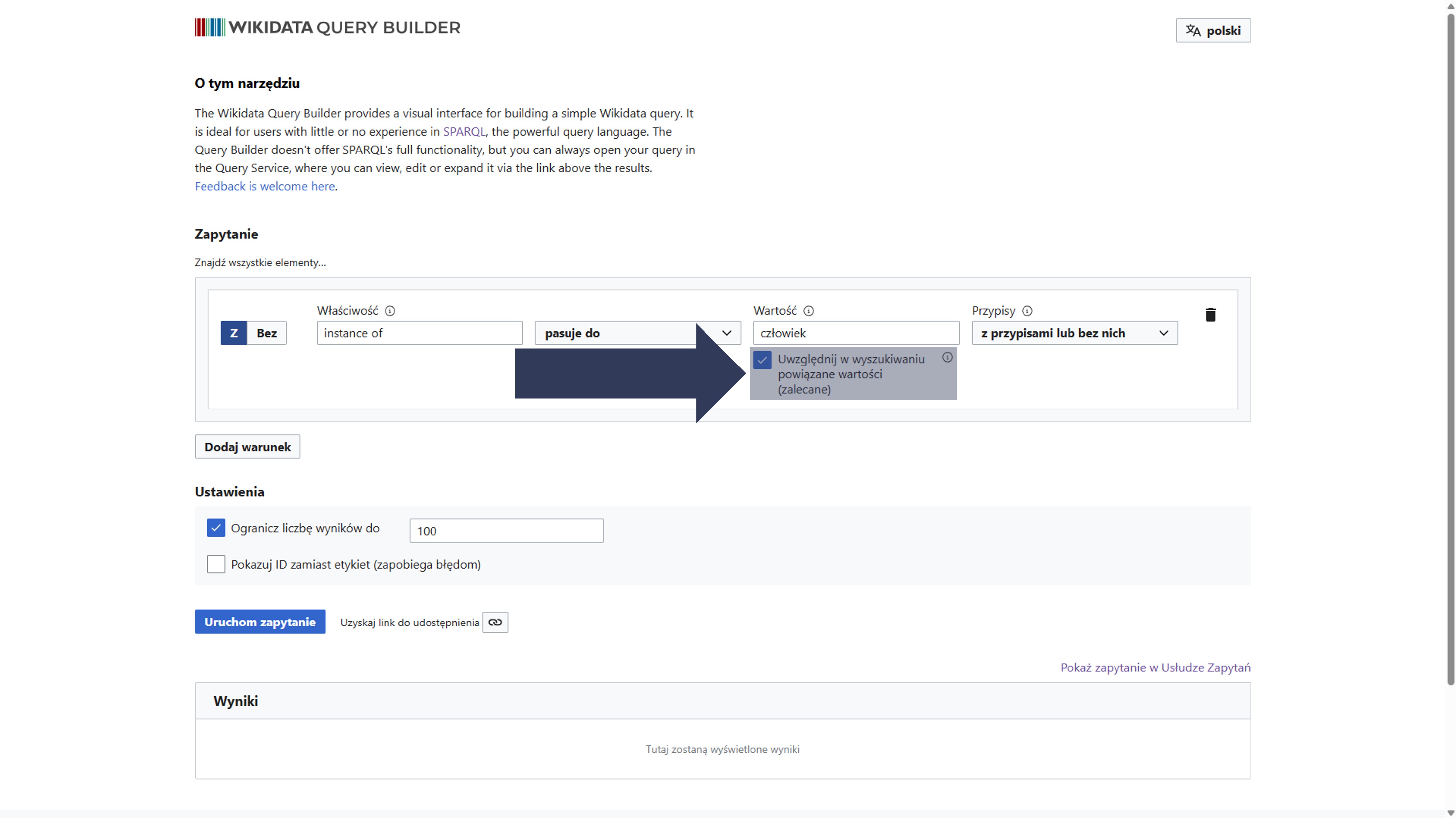Follow the SPARQL link
The image size is (1456, 818).
coord(464,132)
